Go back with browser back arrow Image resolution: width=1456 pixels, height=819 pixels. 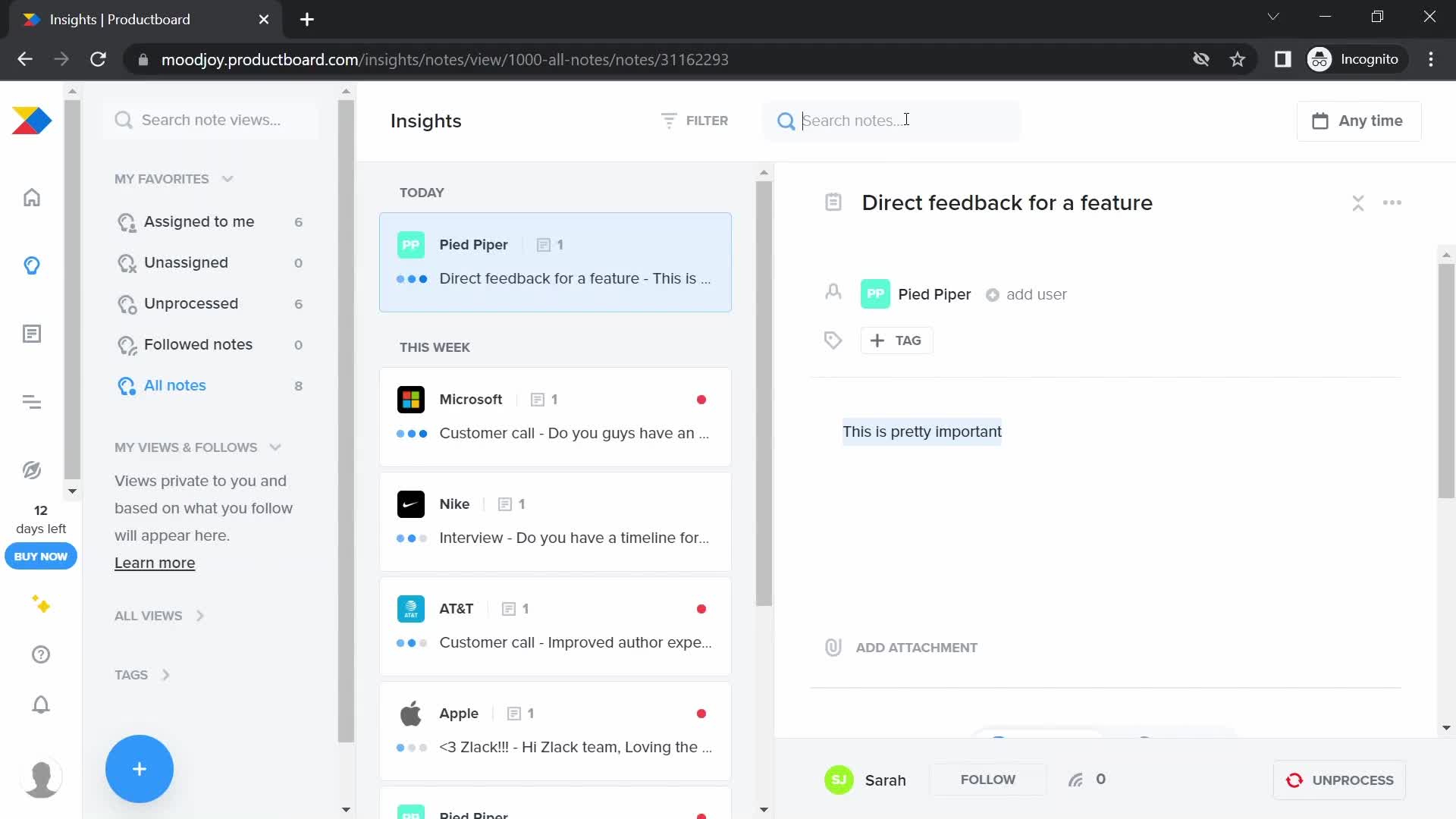pyautogui.click(x=25, y=59)
